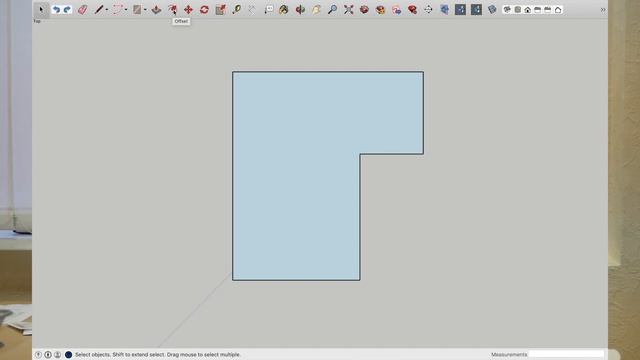Click the first status bar circle icon
The image size is (640, 360).
pos(38,355)
